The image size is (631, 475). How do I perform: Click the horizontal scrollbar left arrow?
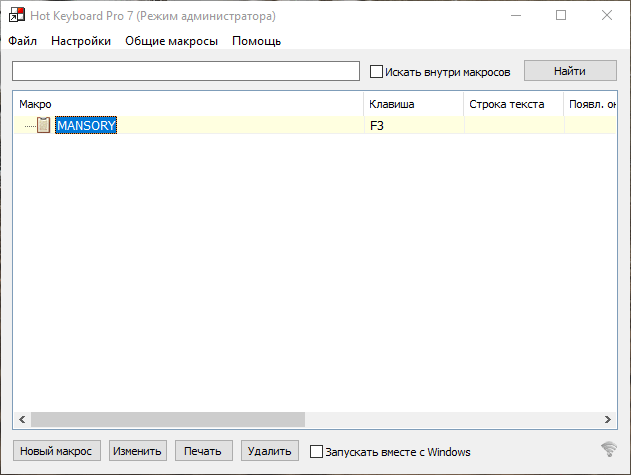point(22,419)
